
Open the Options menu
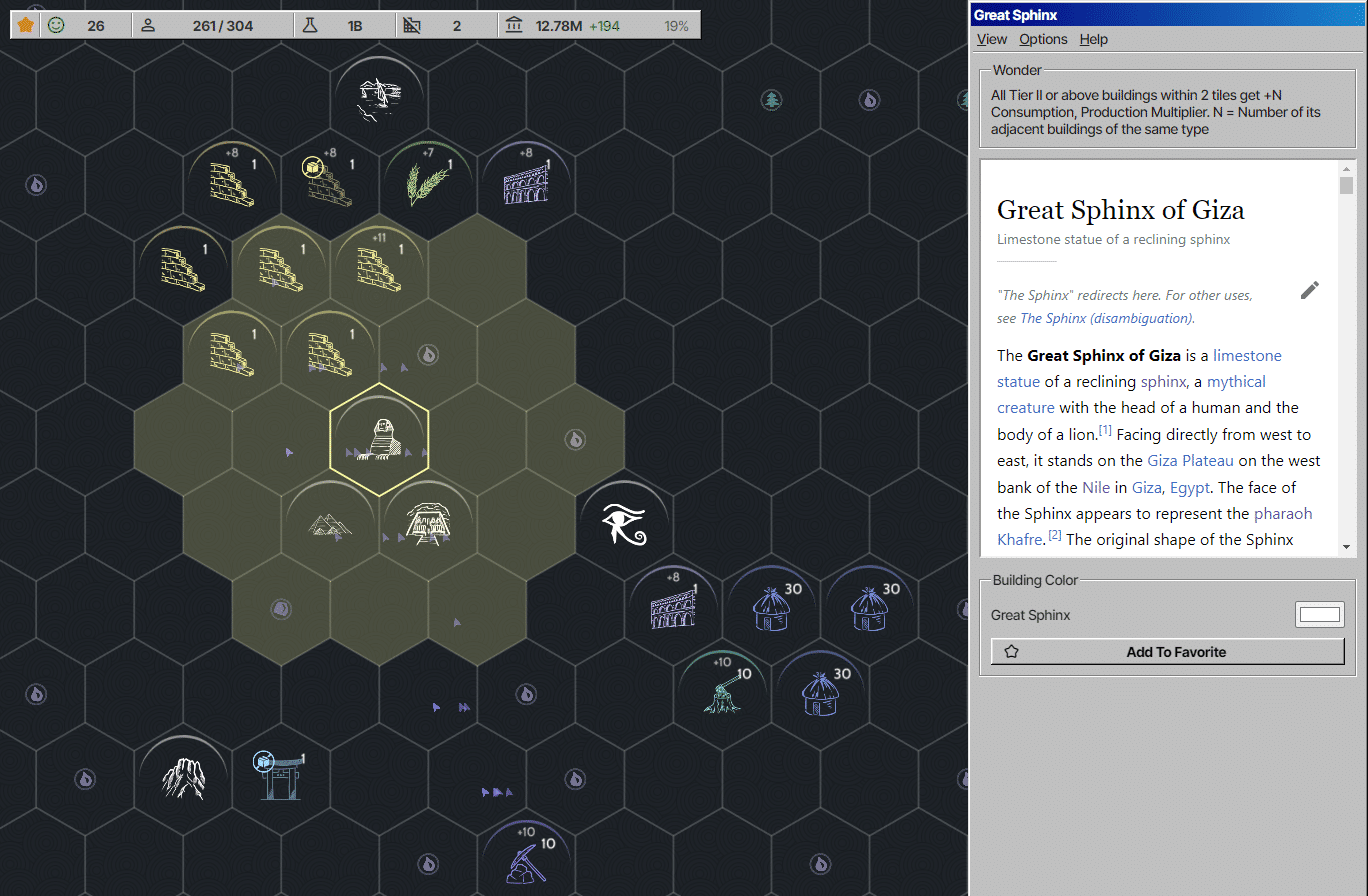1043,39
